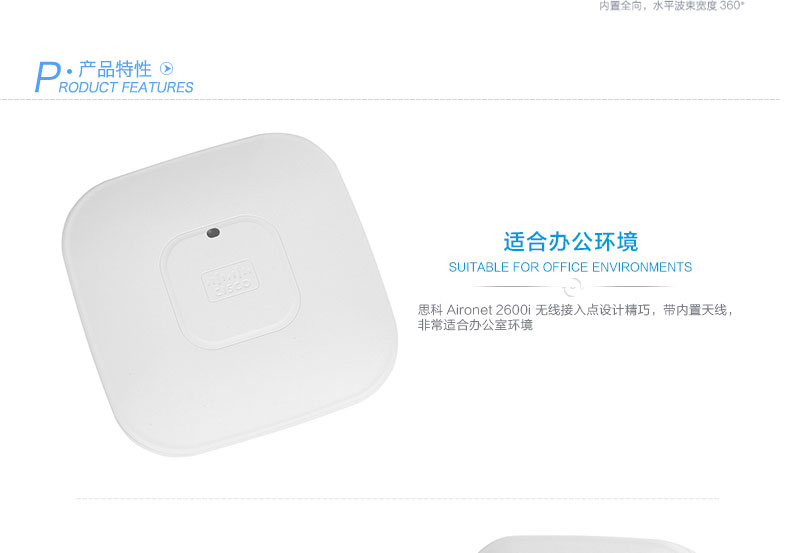Click the Aironet 2600i model name

[x=489, y=310]
